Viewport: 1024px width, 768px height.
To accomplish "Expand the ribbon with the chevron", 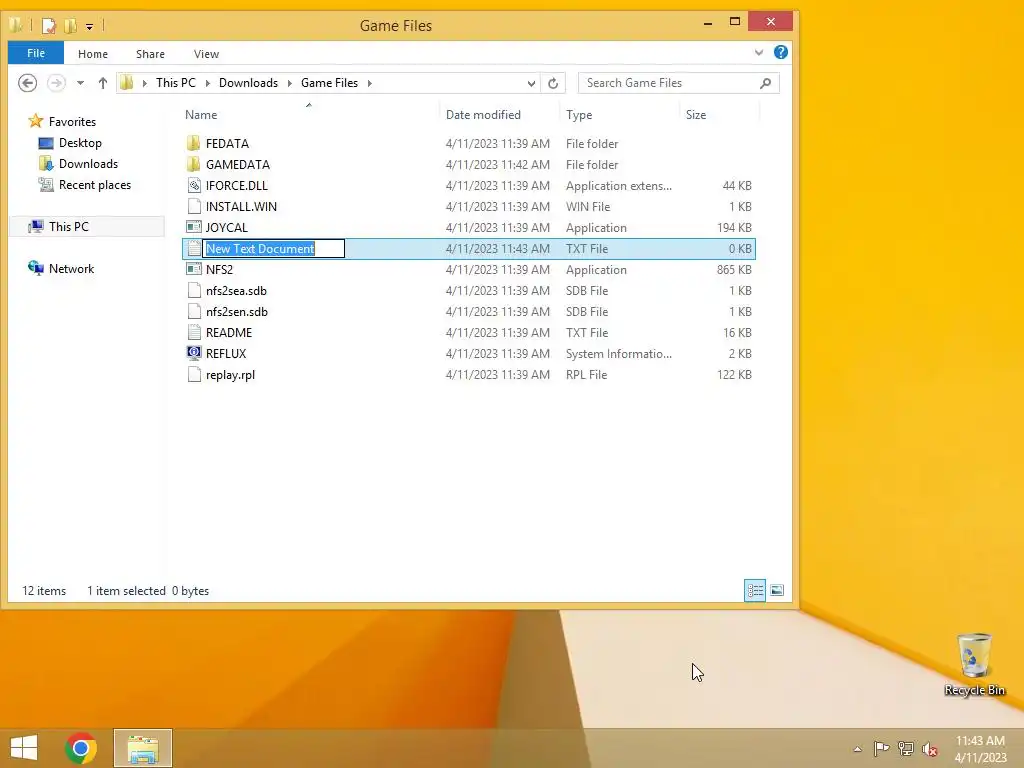I will pyautogui.click(x=759, y=53).
